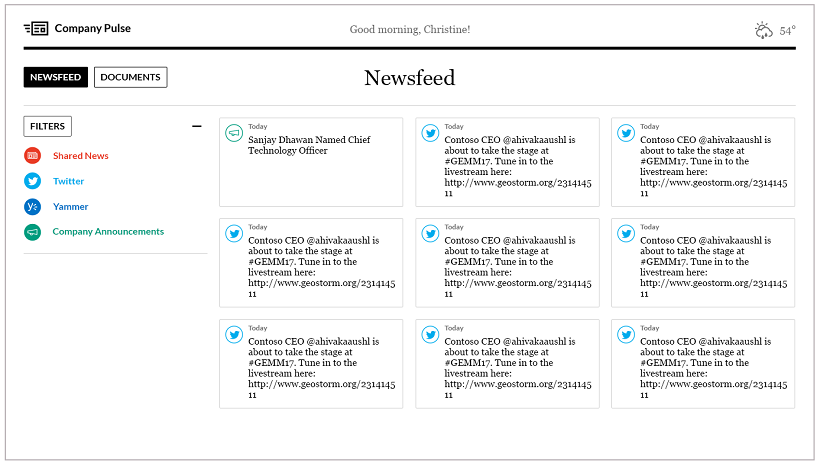Click megaphone icon on Sanjay Dhawan card

tap(234, 132)
